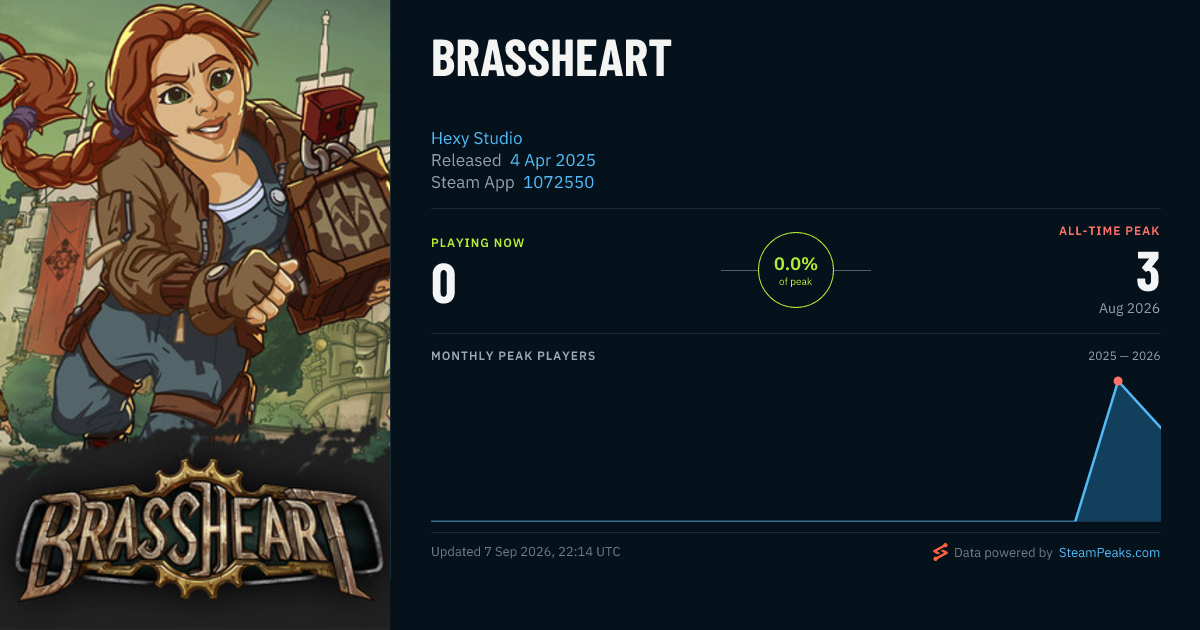
Task: Click the 0.0% of peak circle
Action: point(796,270)
